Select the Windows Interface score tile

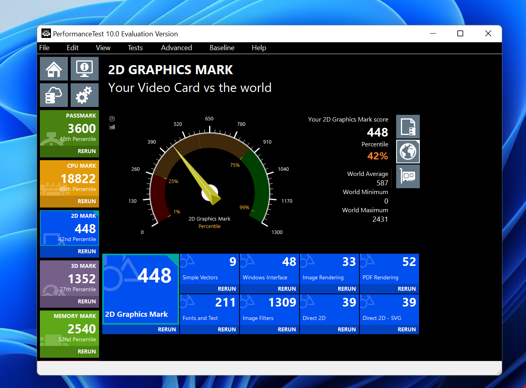[x=269, y=269]
